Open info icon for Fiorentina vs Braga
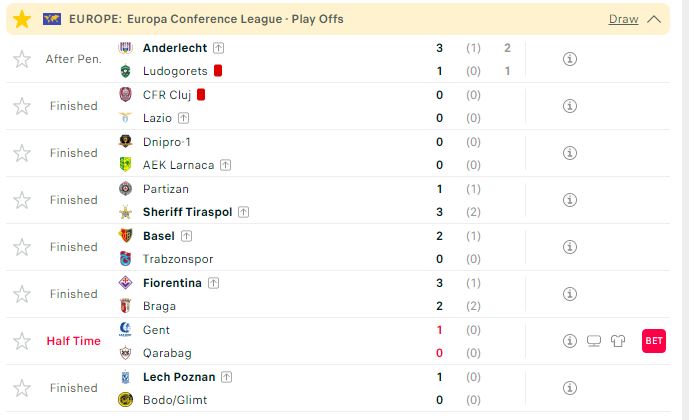The height and width of the screenshot is (420, 689). (x=569, y=294)
